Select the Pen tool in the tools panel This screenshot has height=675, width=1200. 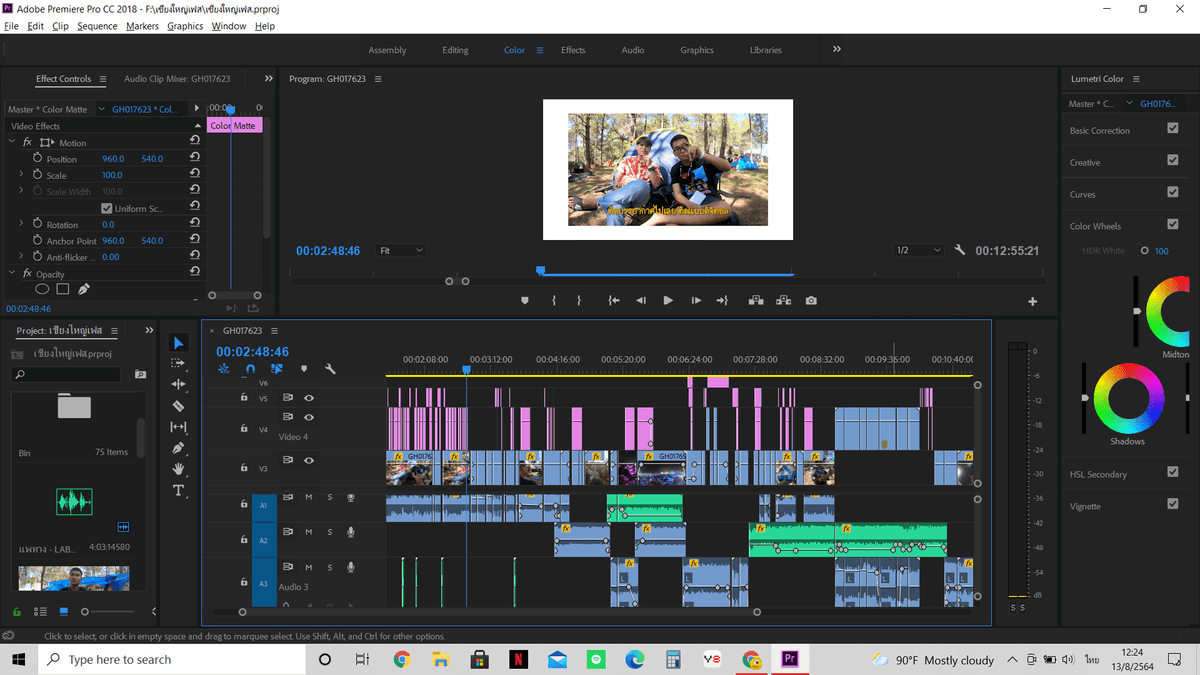point(179,448)
